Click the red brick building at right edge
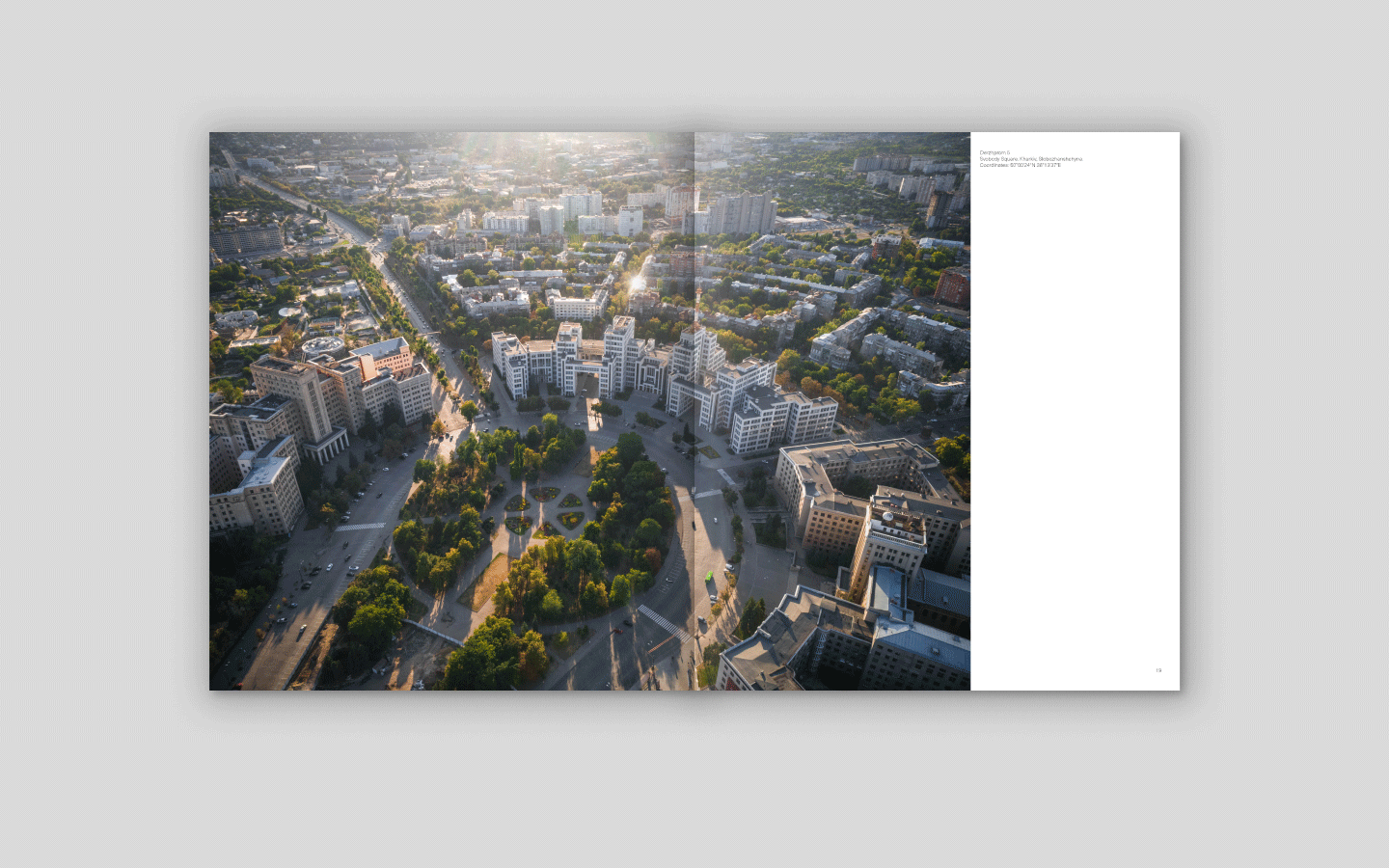This screenshot has height=868, width=1389. (x=951, y=287)
